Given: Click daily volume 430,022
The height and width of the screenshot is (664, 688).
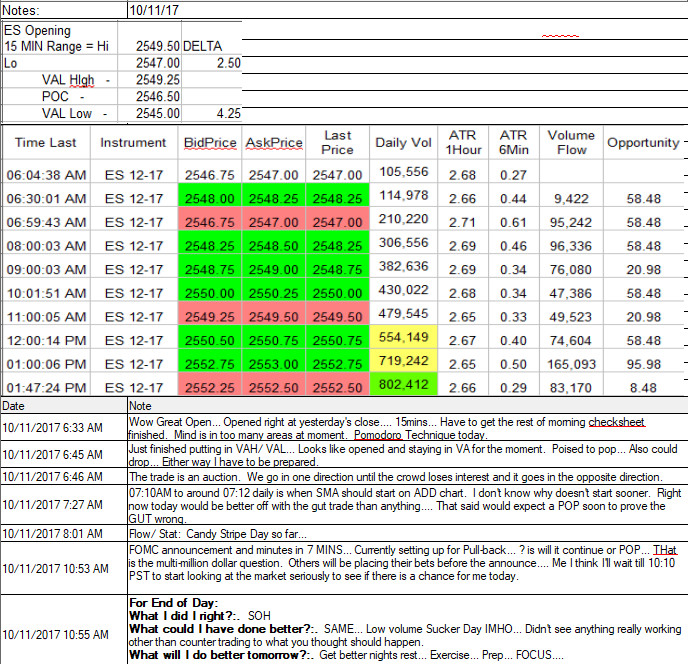Looking at the screenshot, I should point(403,290).
